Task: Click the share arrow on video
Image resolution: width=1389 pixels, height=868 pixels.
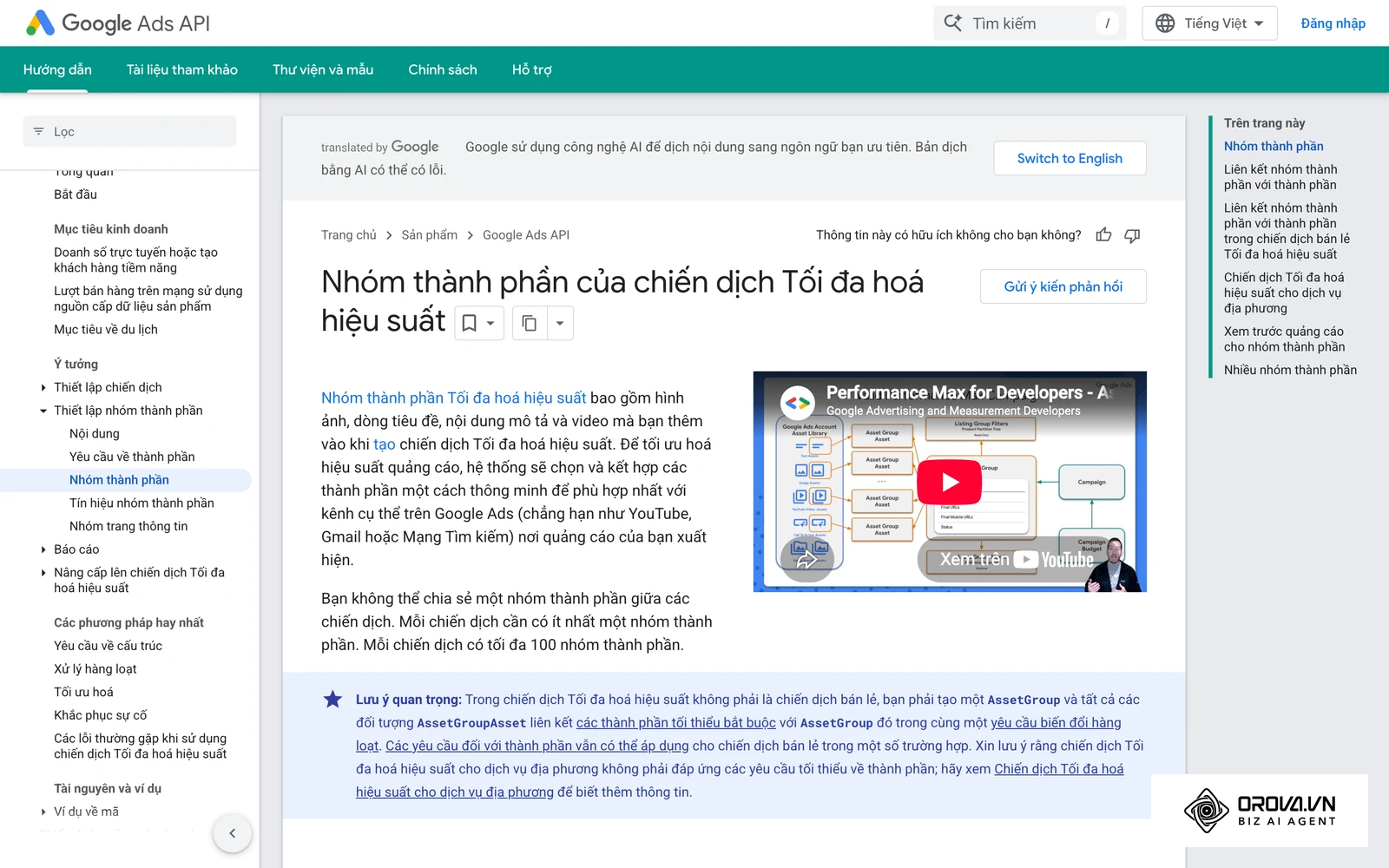Action: 807,559
